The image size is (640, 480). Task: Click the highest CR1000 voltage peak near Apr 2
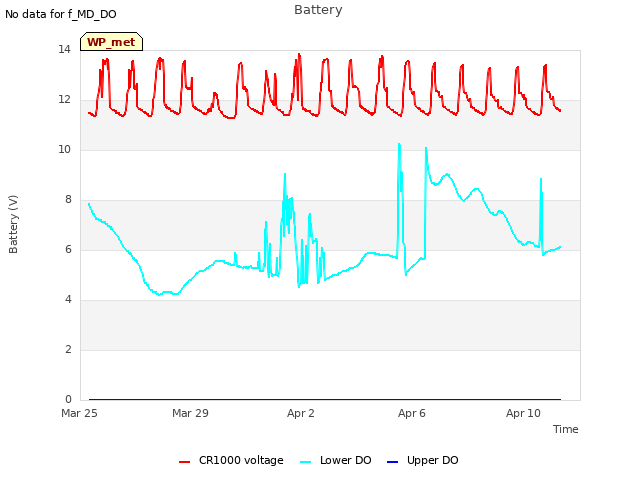[x=299, y=54]
